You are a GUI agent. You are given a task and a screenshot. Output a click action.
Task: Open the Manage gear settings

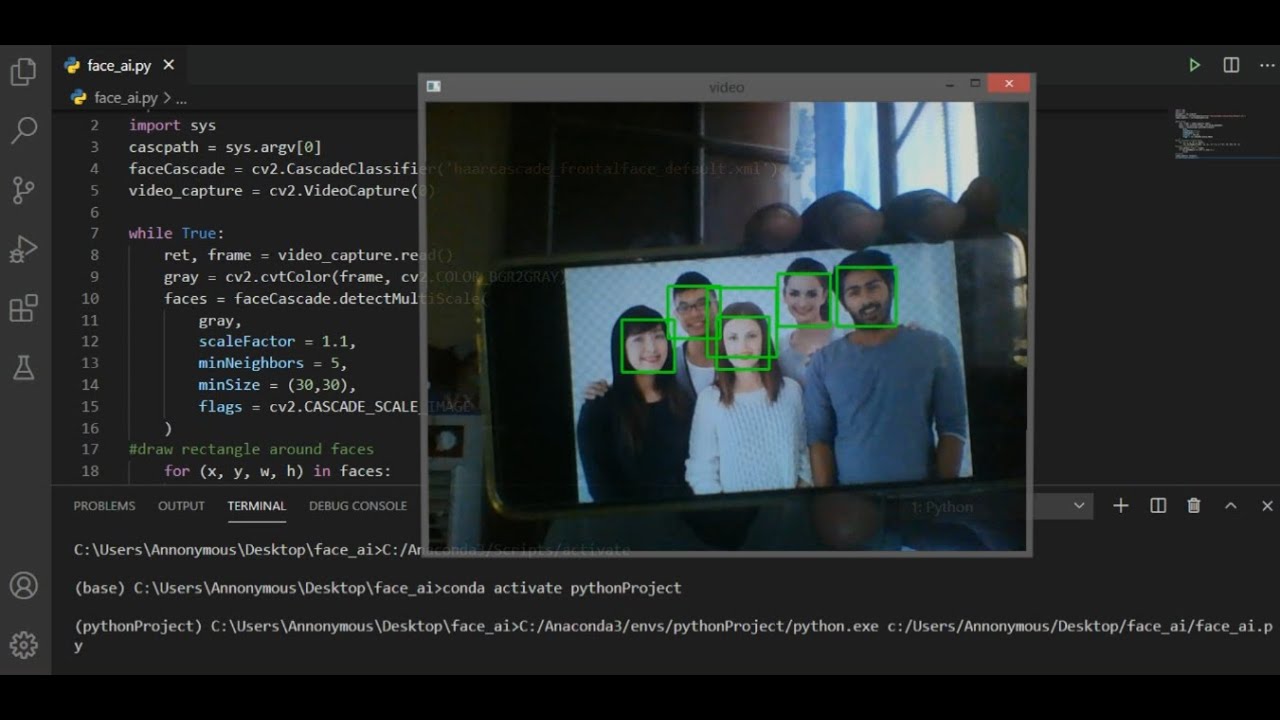click(23, 645)
